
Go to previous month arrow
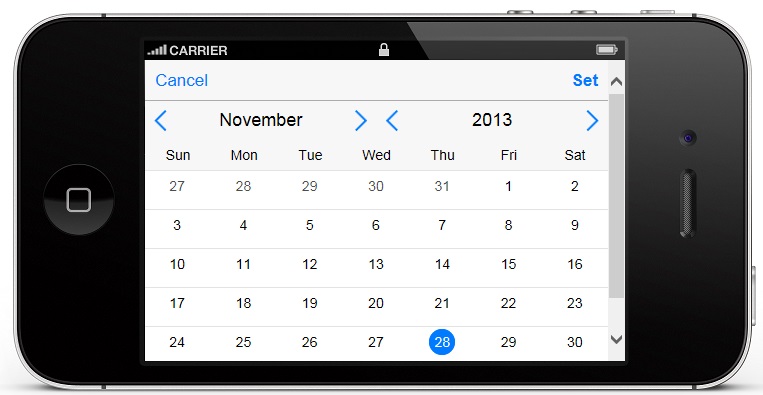click(x=161, y=120)
